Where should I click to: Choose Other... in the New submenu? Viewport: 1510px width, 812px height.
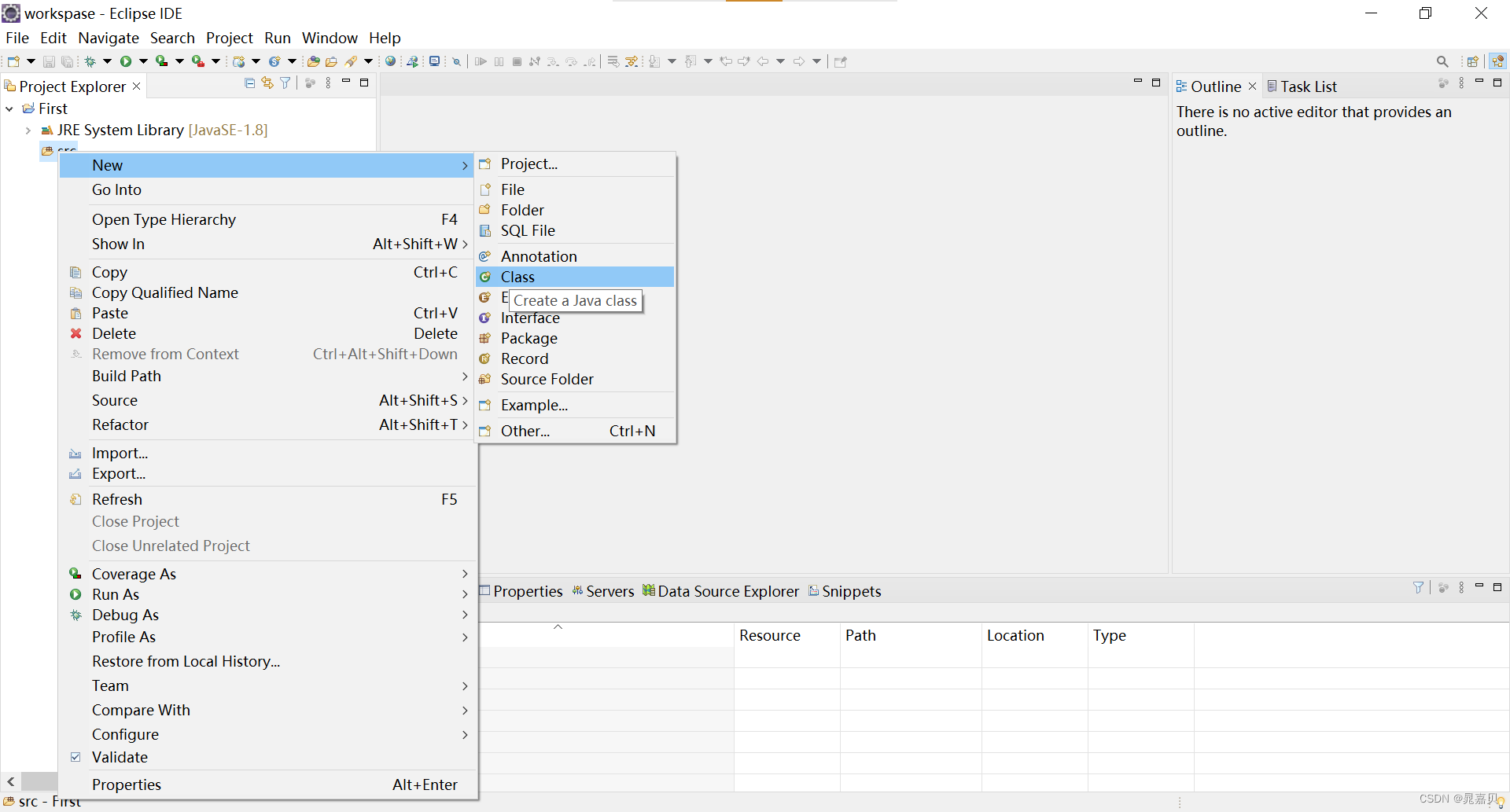[x=575, y=431]
